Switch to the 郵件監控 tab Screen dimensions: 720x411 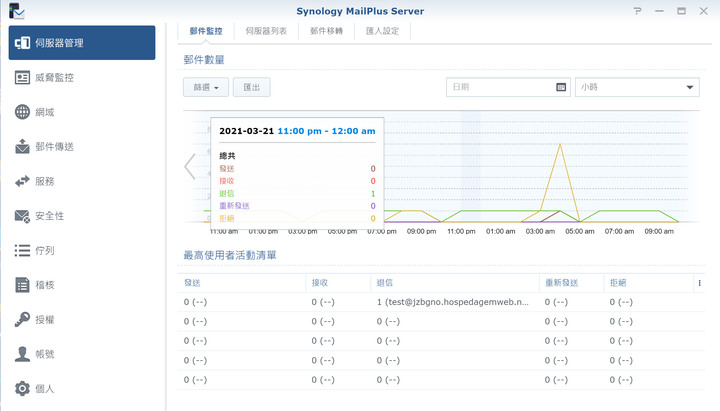[206, 31]
